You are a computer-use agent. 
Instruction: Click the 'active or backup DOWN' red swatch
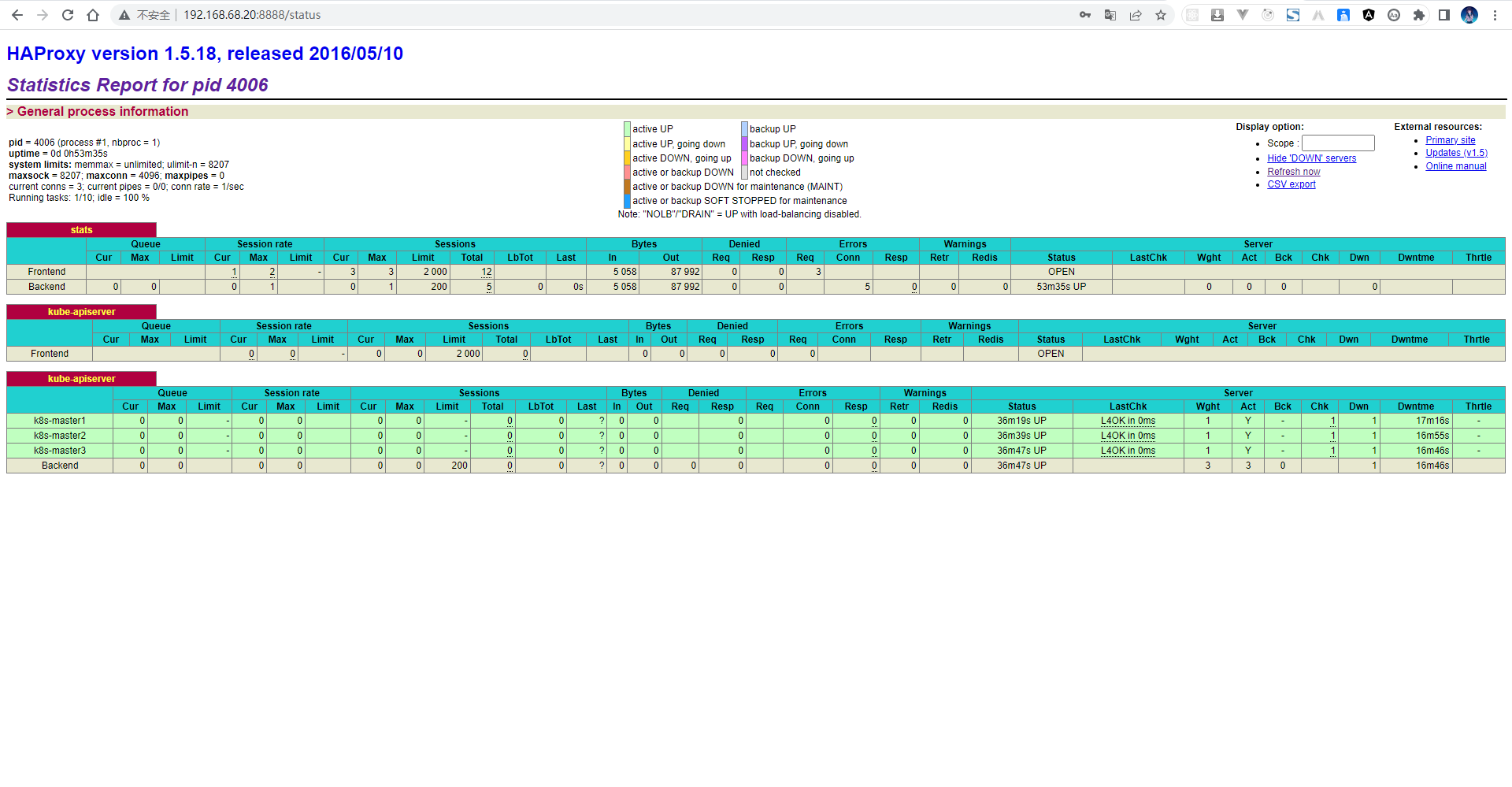click(x=627, y=173)
